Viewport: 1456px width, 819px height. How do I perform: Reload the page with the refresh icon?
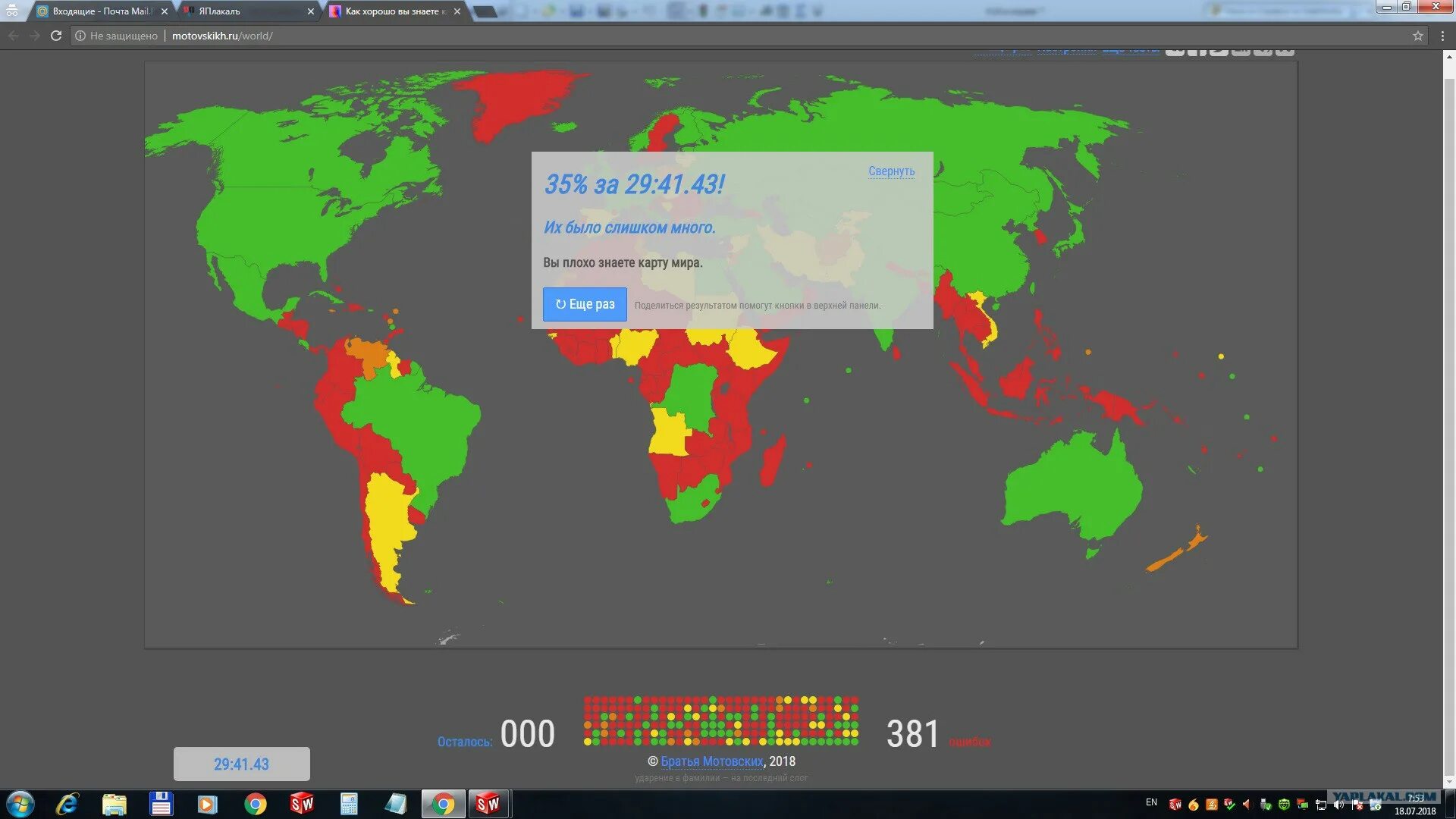(56, 36)
